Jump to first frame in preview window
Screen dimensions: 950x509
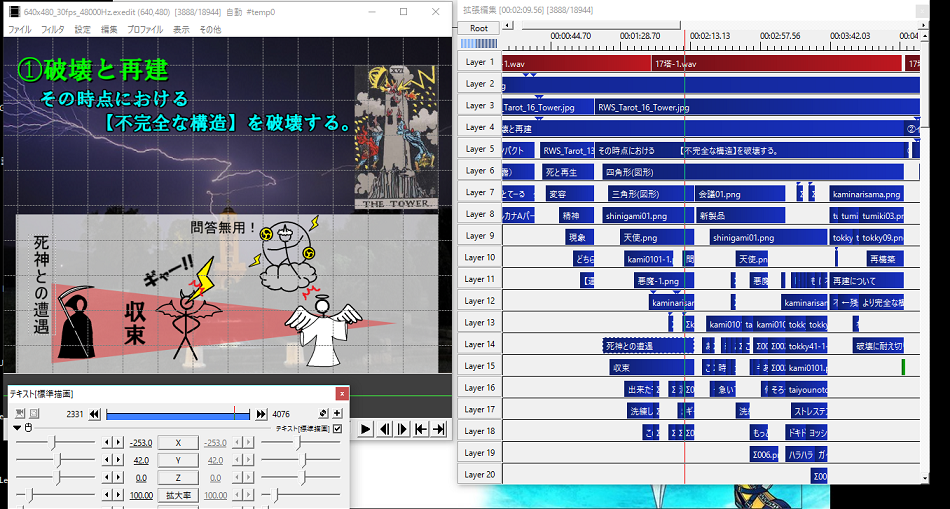420,429
